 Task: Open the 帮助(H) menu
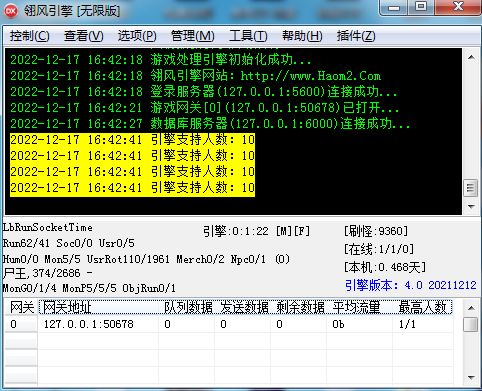coord(302,36)
